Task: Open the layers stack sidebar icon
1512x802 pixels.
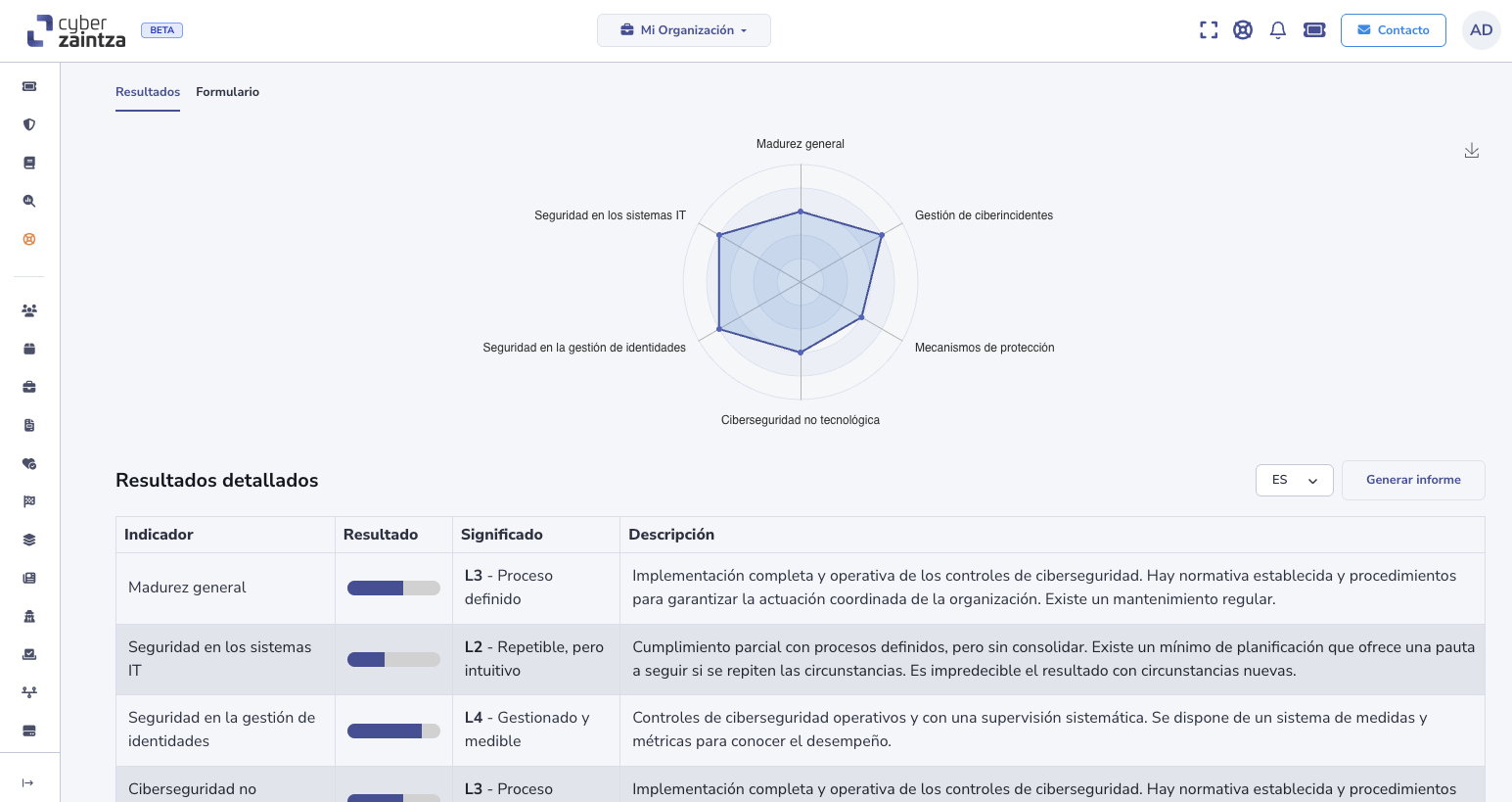Action: [x=29, y=540]
